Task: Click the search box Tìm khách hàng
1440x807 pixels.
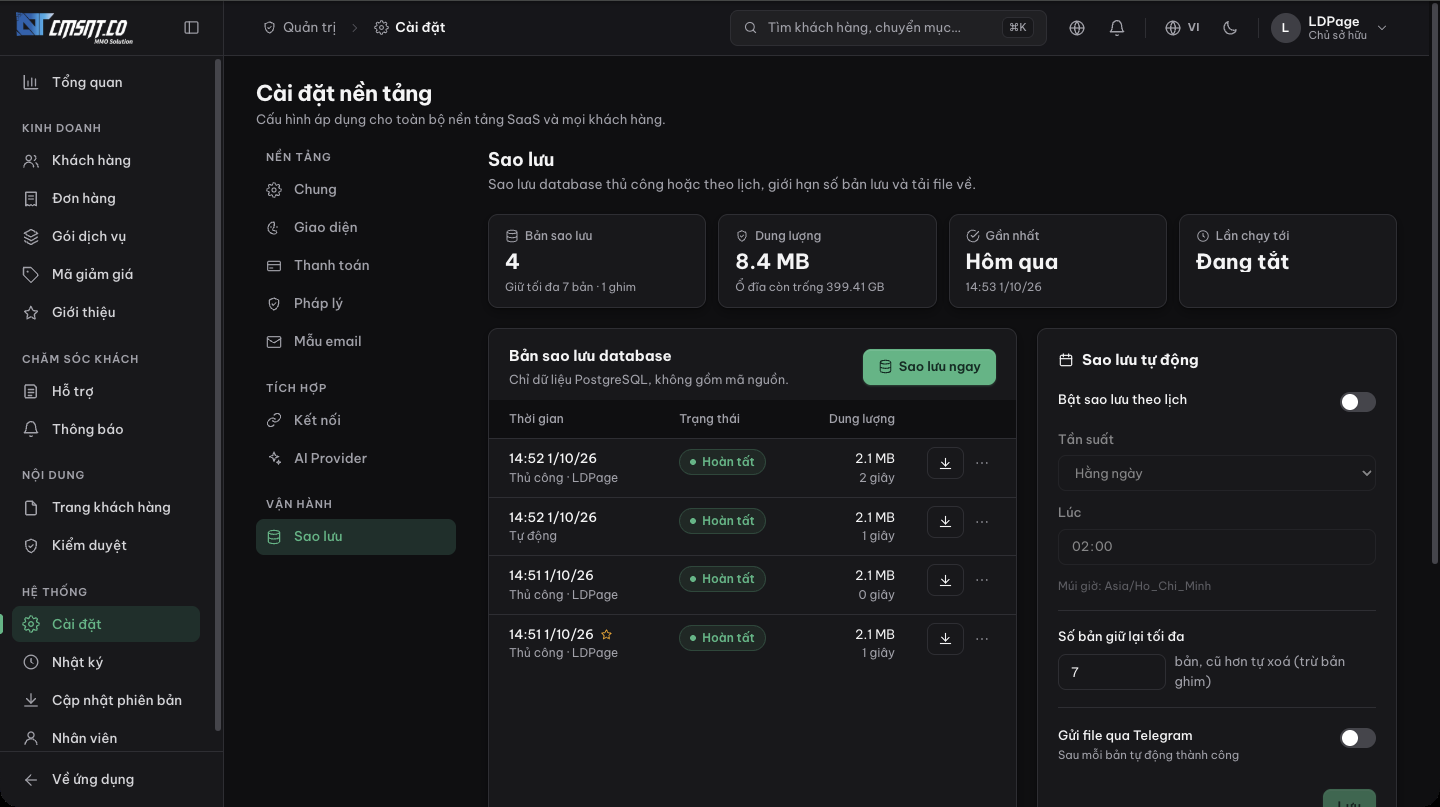Action: (x=889, y=28)
